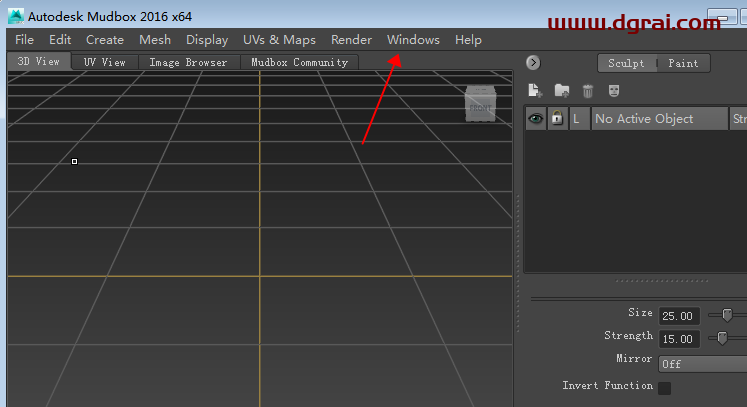Image resolution: width=747 pixels, height=407 pixels.
Task: Select the Paint layers button
Action: click(x=683, y=63)
